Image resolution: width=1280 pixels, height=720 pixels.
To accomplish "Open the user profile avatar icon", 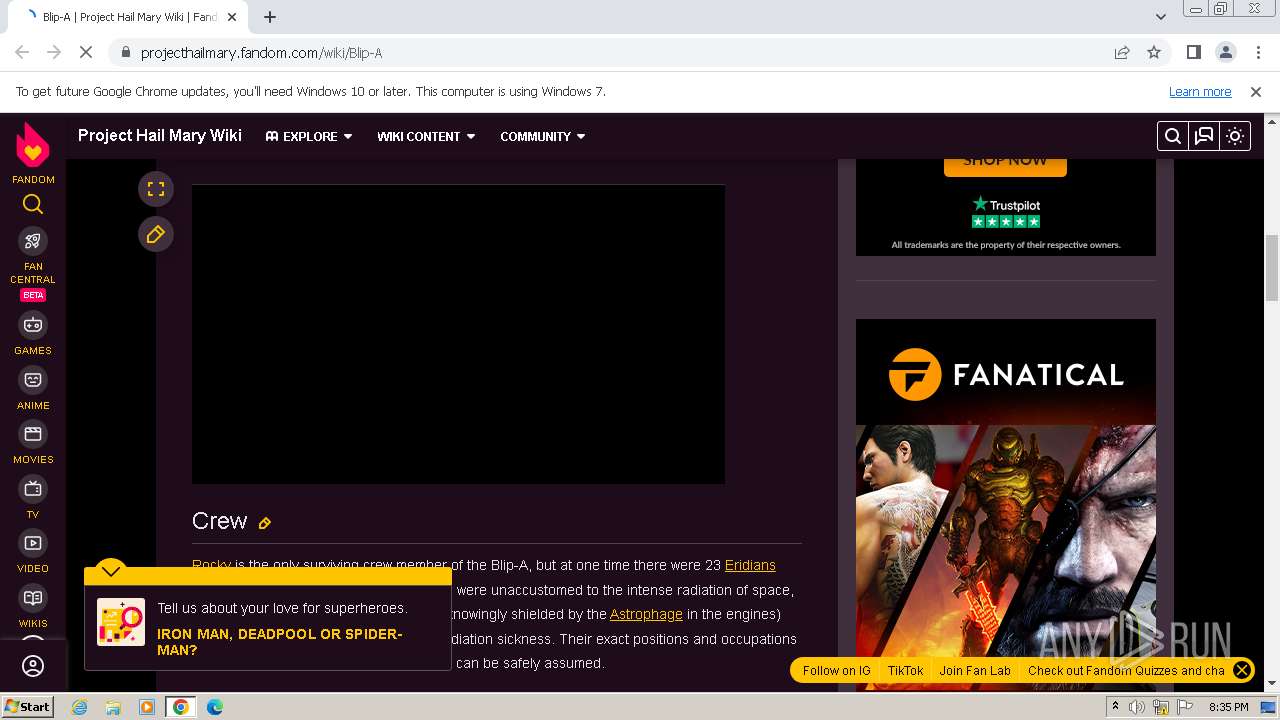I will (x=33, y=666).
